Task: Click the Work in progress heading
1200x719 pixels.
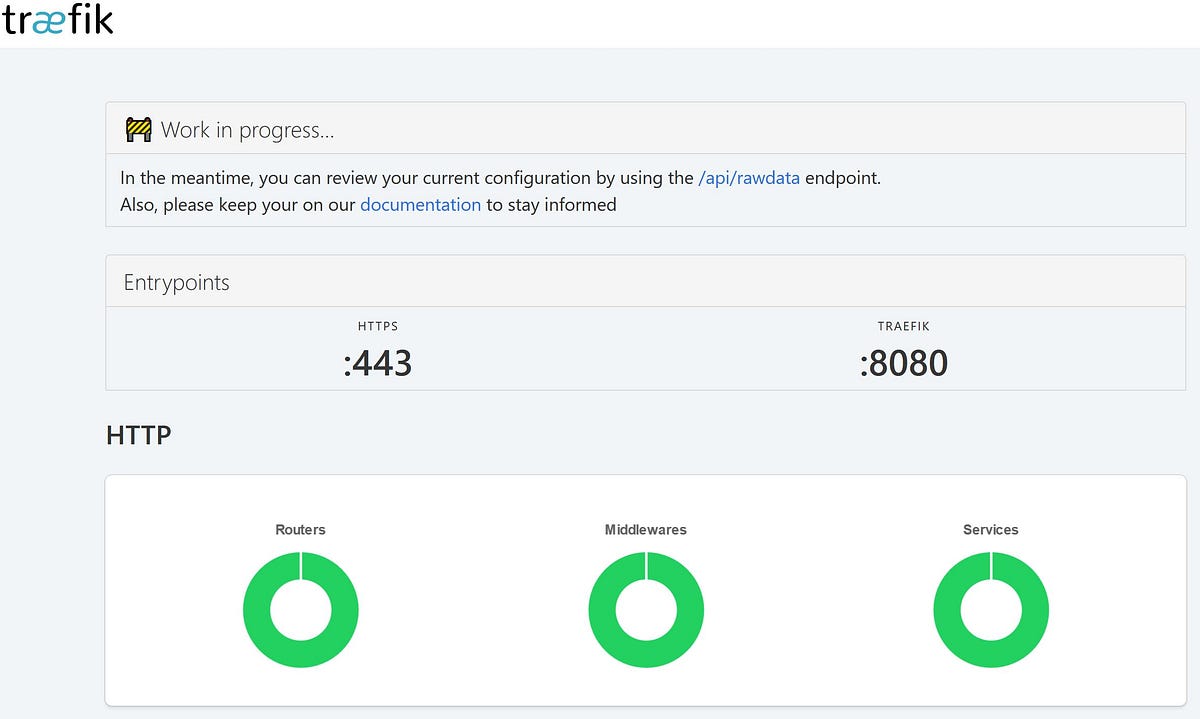Action: point(247,130)
